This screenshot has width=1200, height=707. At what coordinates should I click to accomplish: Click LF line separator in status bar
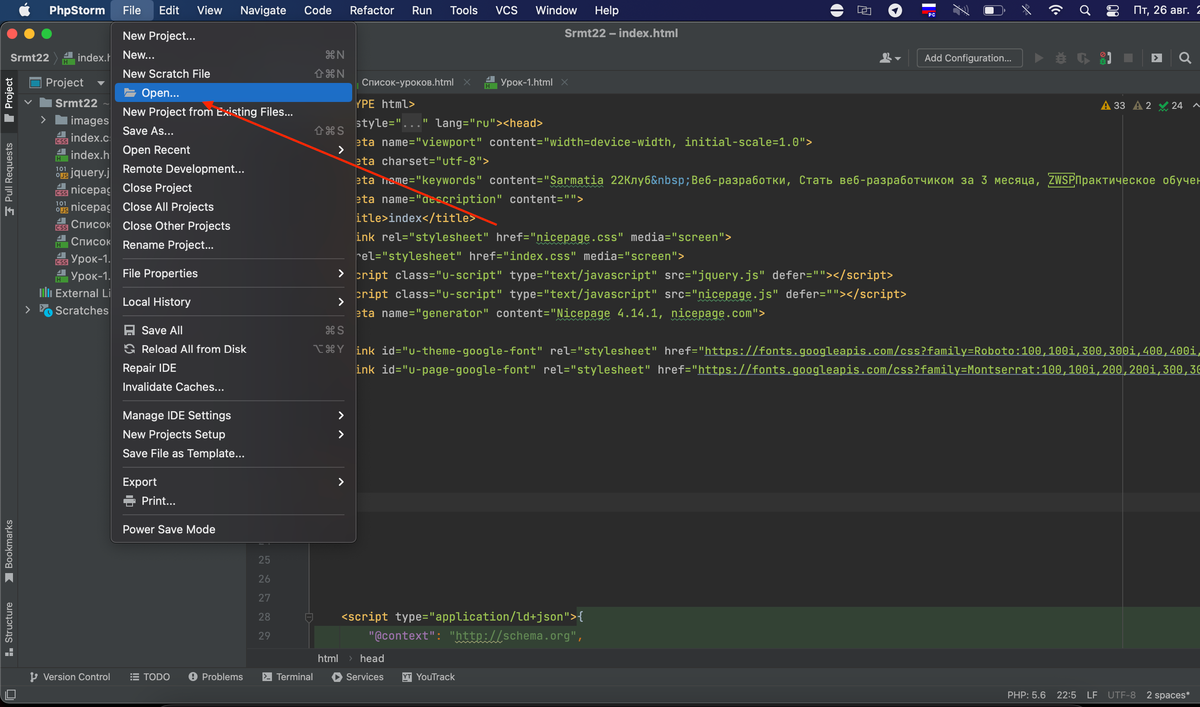1092,694
